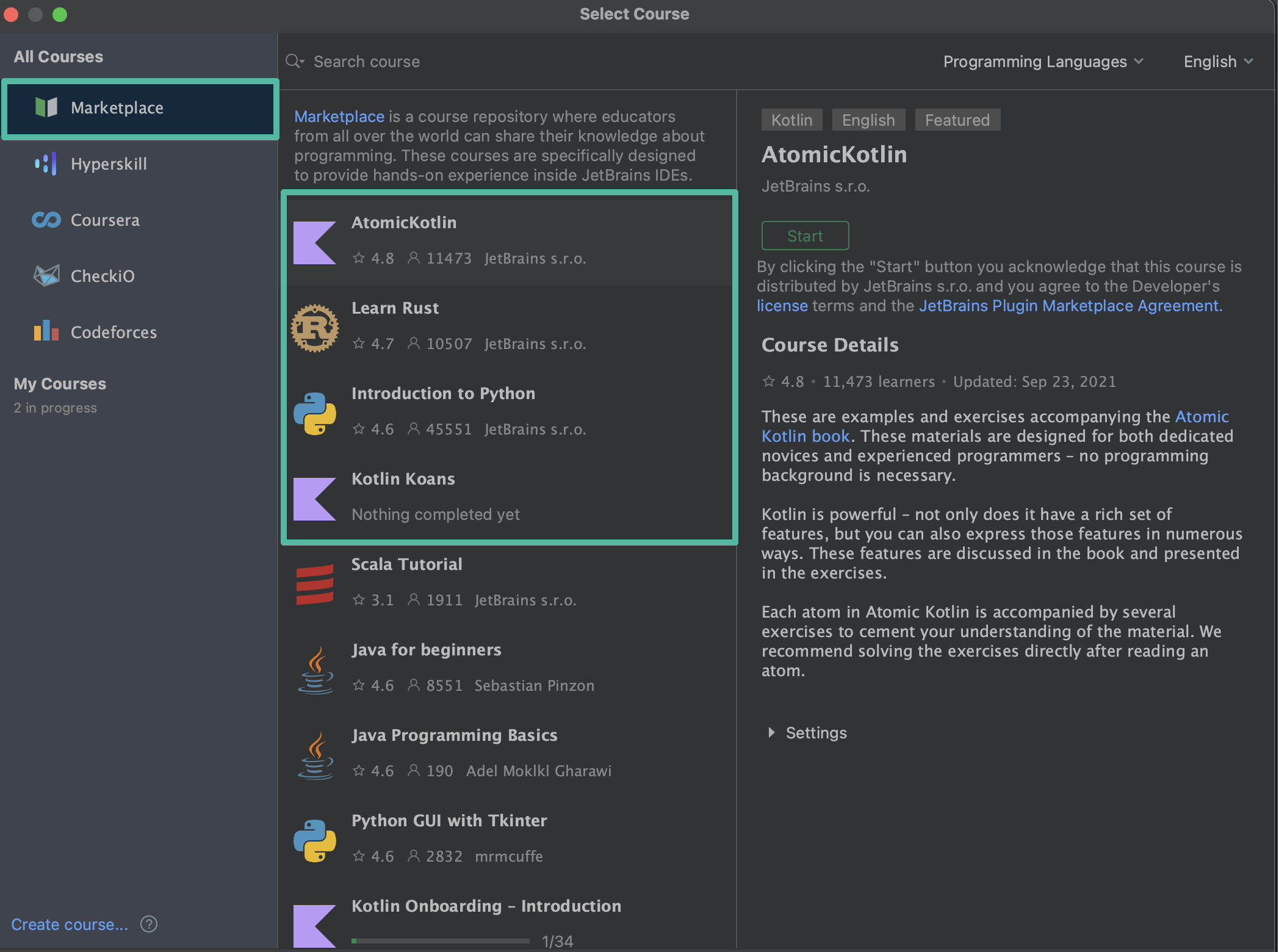Click the Java for beginners logo

pos(316,670)
